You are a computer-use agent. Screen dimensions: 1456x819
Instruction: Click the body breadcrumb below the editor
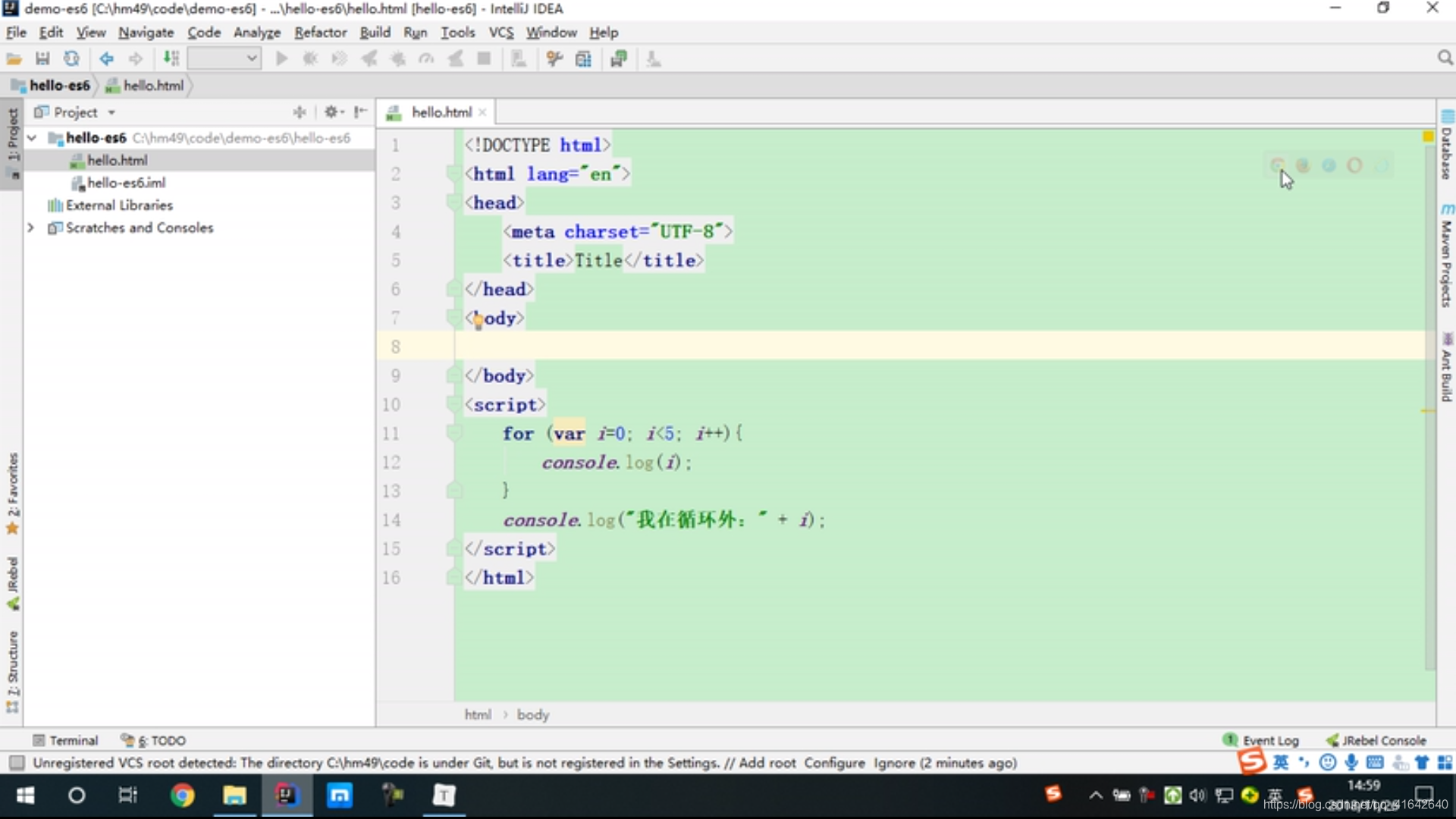point(532,714)
